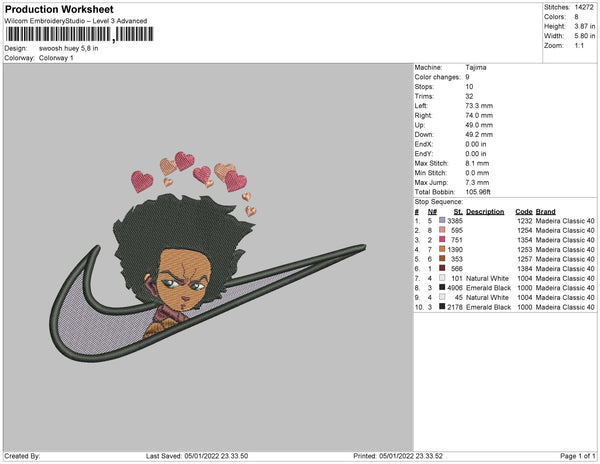Click the zoom value '1:1'
Image resolution: width=600 pixels, height=464 pixels.
point(579,46)
